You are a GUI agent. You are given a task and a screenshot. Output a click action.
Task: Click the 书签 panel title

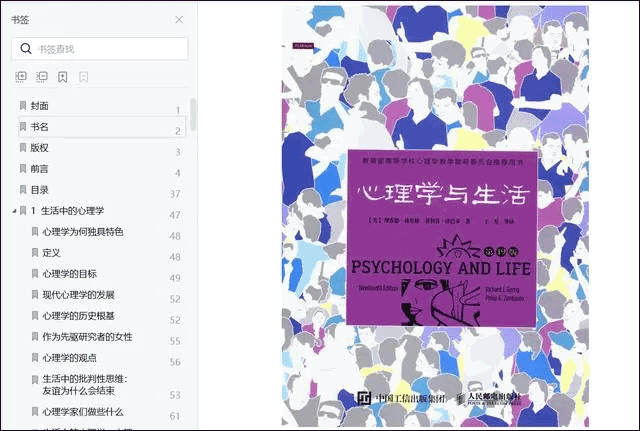pos(20,20)
